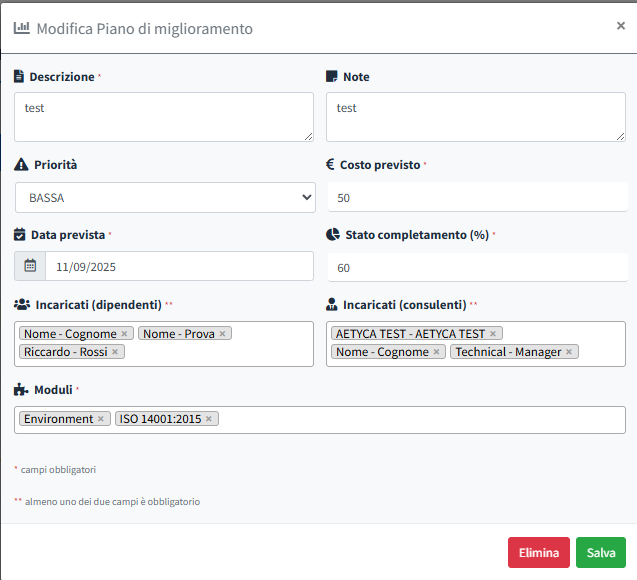Click into the Note text area
Screen dimensions: 637x580
(x=476, y=116)
